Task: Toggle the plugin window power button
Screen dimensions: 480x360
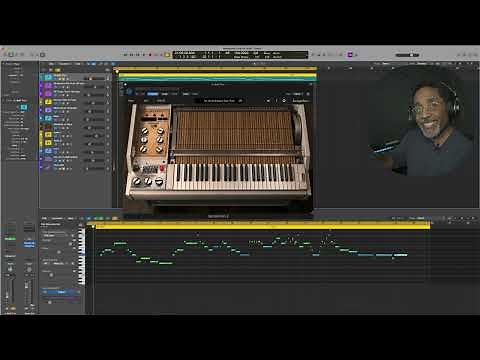Action: 130,91
